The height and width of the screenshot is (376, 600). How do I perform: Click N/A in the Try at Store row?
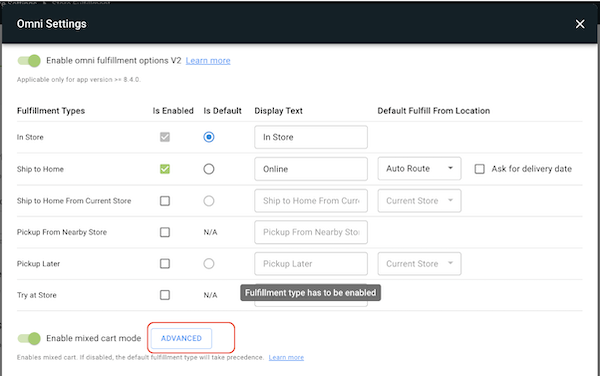[210, 295]
